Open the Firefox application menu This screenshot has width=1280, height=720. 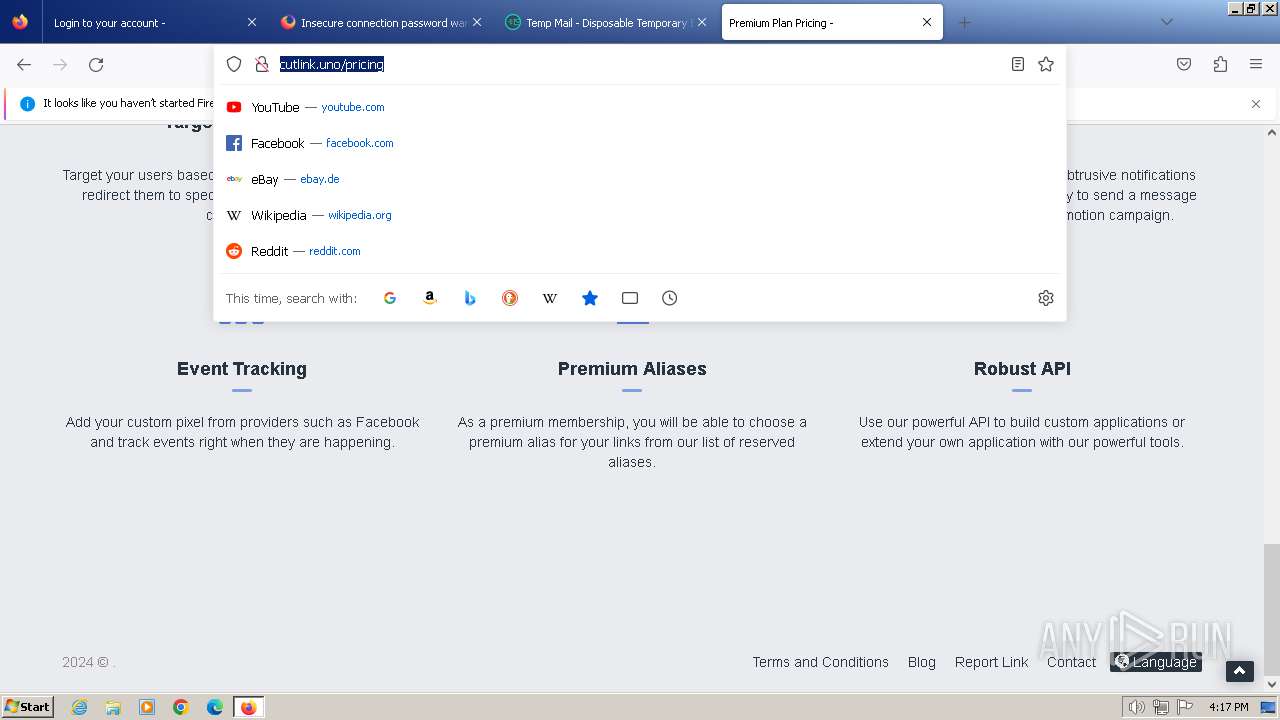(x=1256, y=64)
